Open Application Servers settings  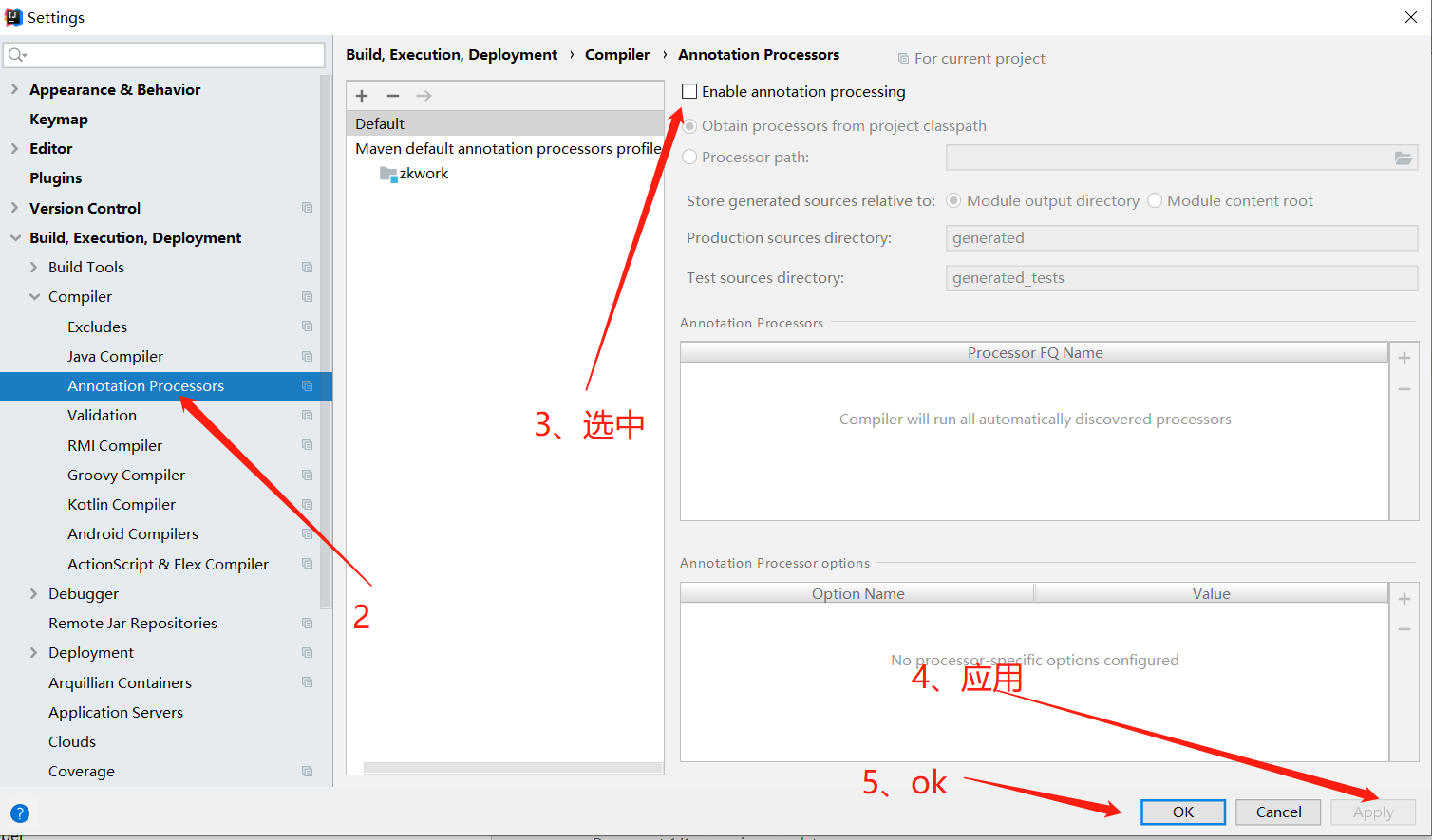tap(116, 713)
